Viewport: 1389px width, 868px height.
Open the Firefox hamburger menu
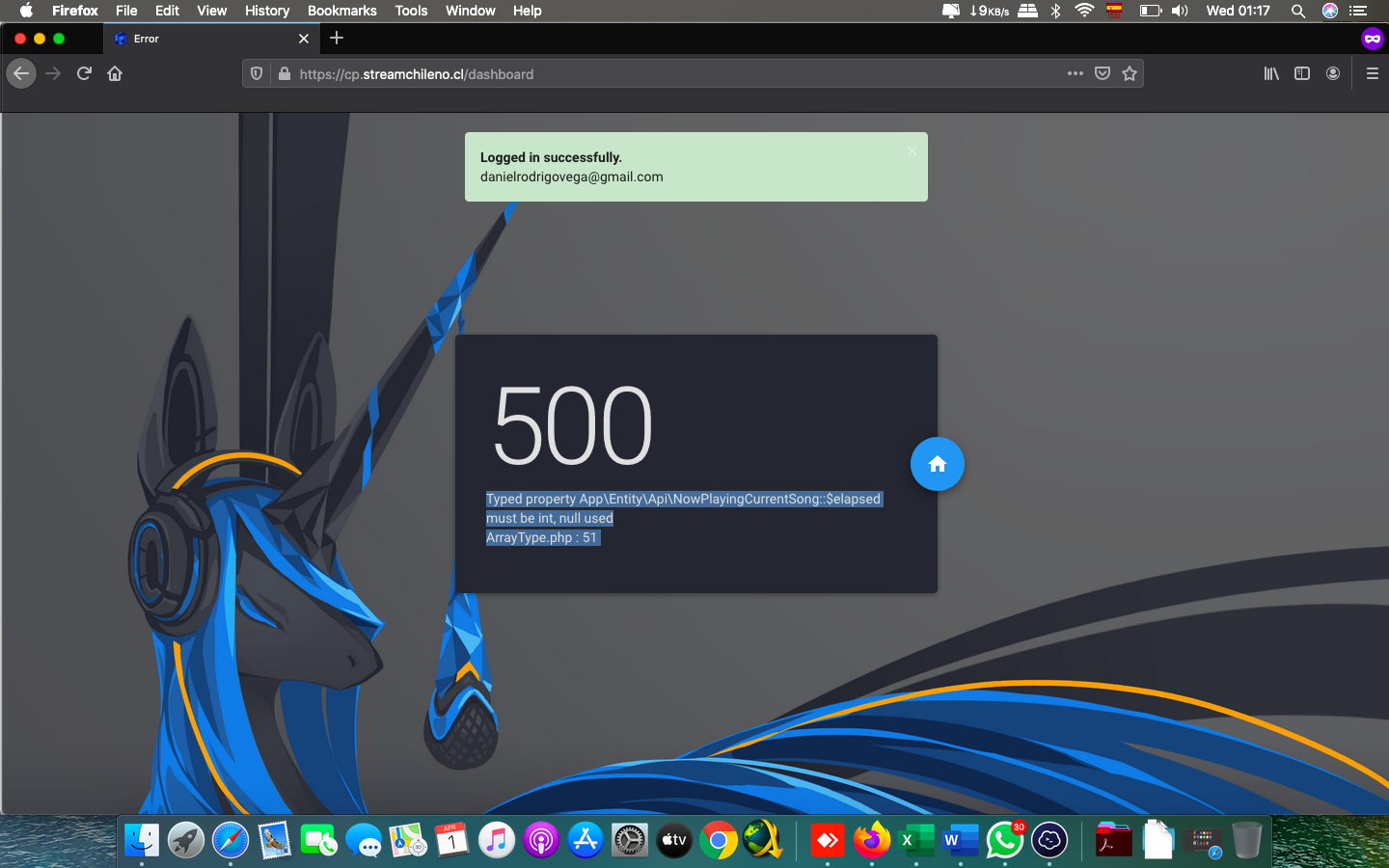(1372, 73)
